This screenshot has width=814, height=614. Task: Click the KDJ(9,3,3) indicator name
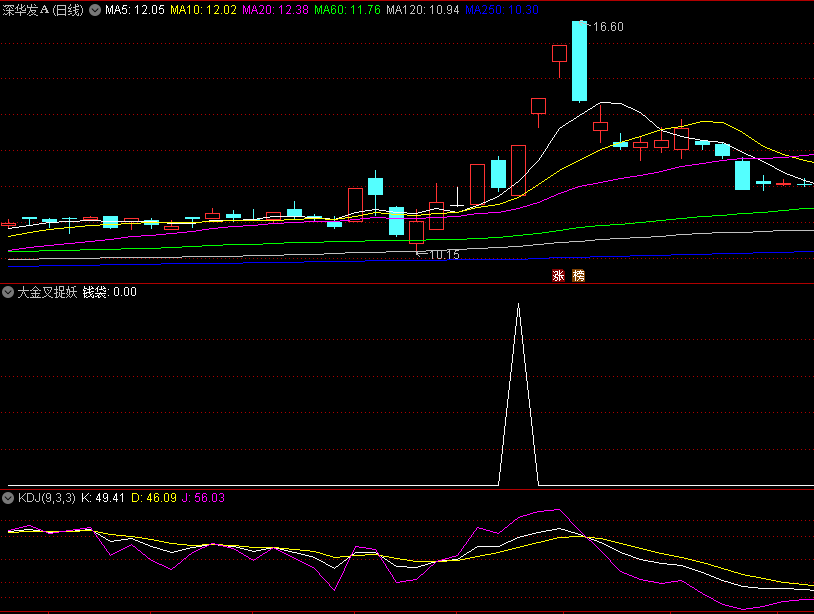point(47,498)
